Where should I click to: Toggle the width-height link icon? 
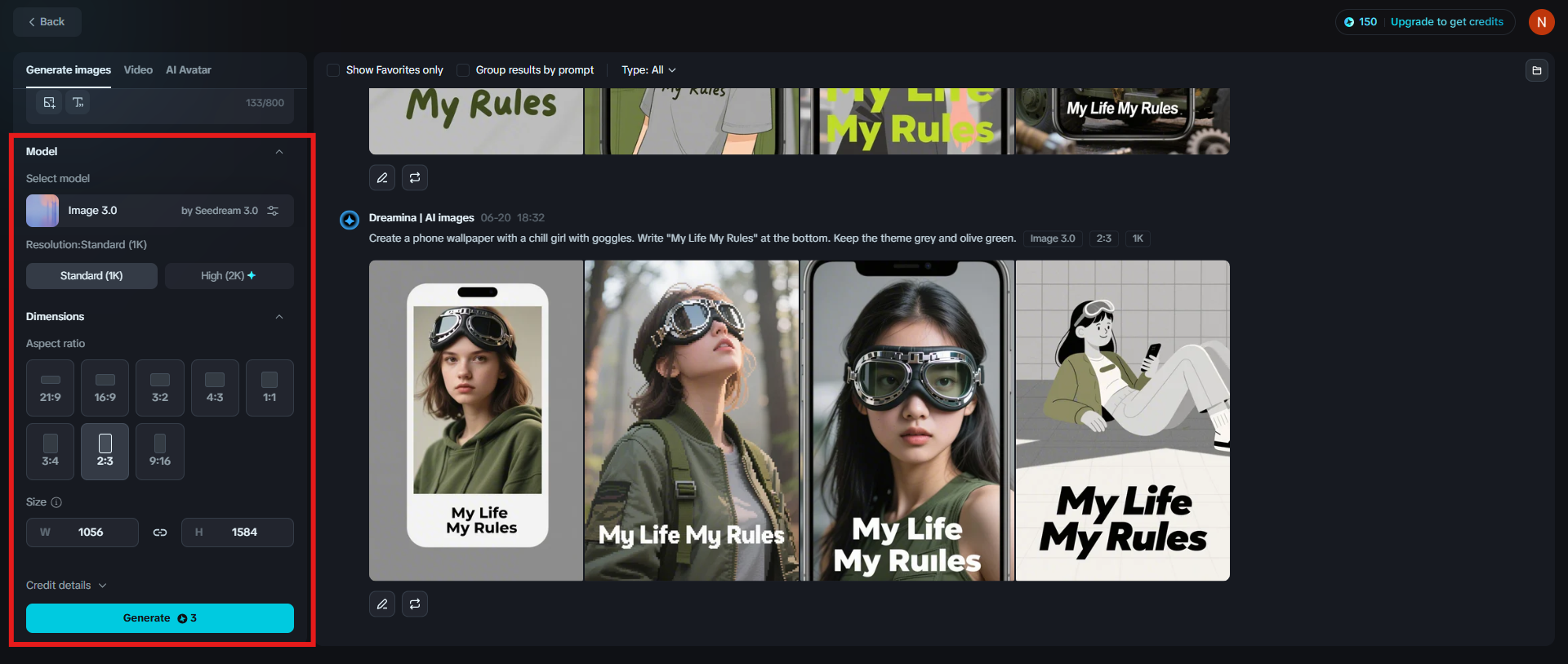tap(160, 533)
